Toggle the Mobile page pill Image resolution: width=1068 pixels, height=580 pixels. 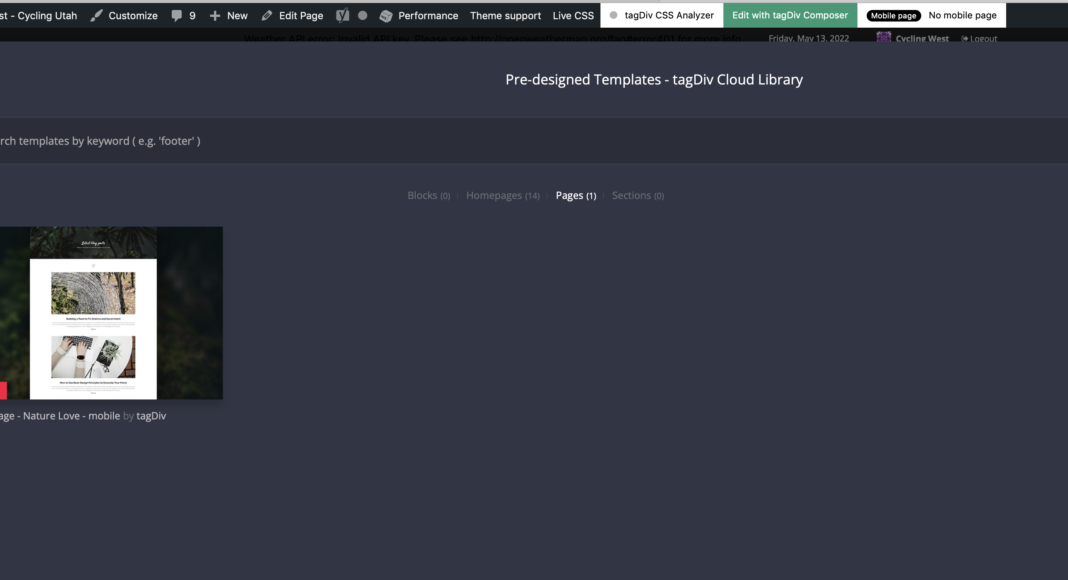(x=894, y=16)
